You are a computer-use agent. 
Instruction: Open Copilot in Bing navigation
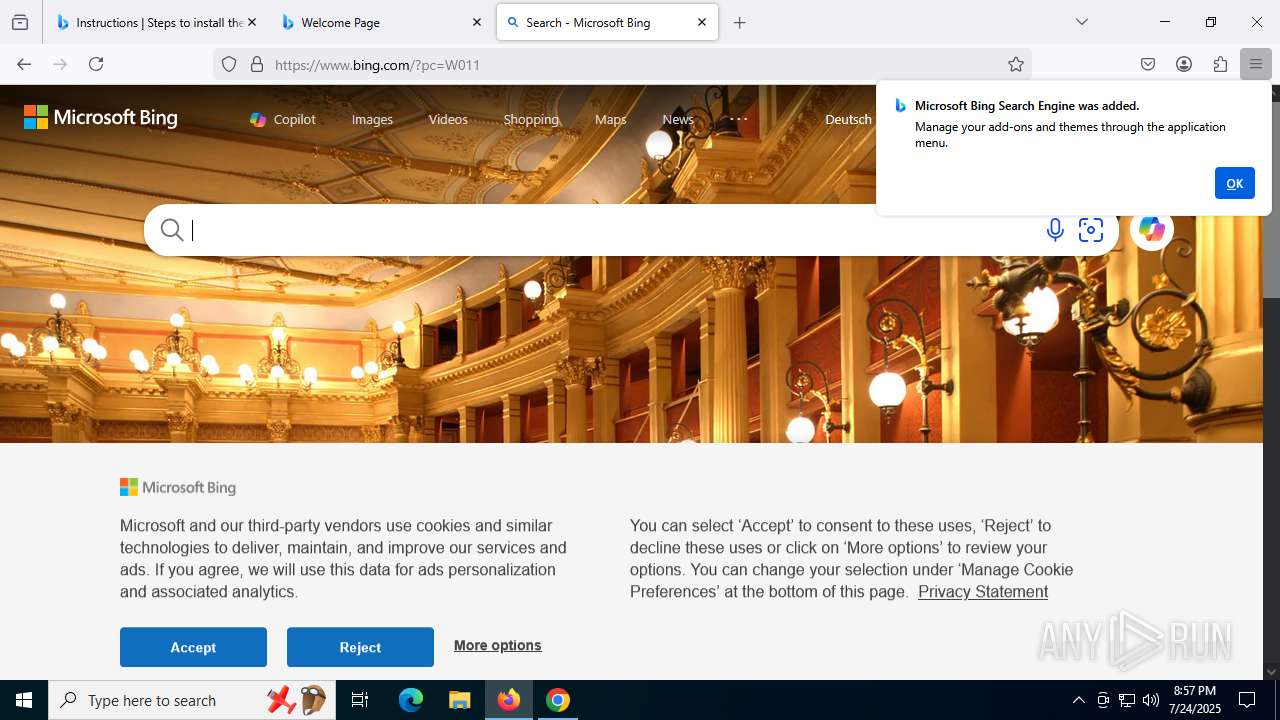click(283, 119)
